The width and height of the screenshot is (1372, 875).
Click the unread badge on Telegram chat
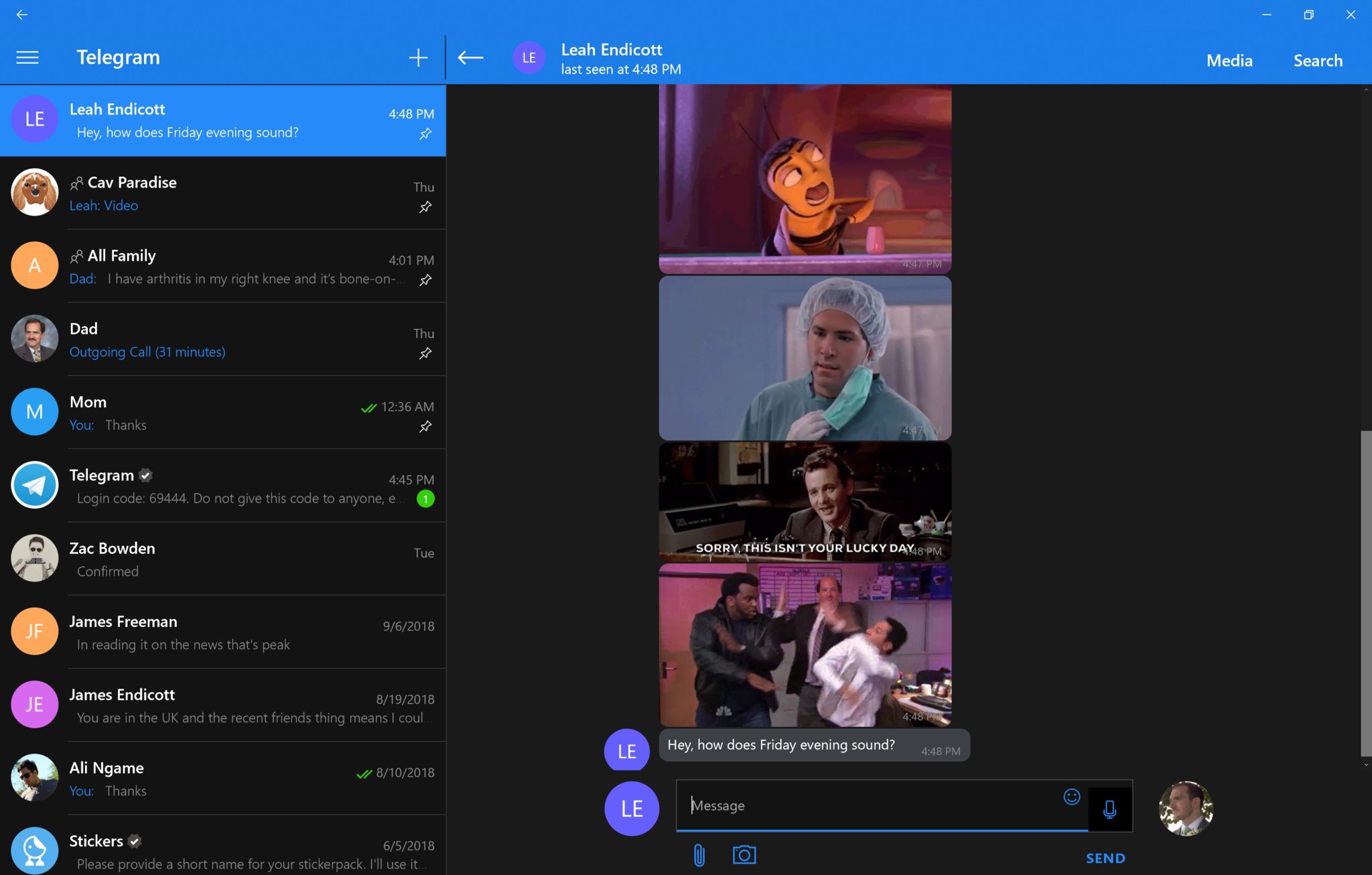(425, 498)
